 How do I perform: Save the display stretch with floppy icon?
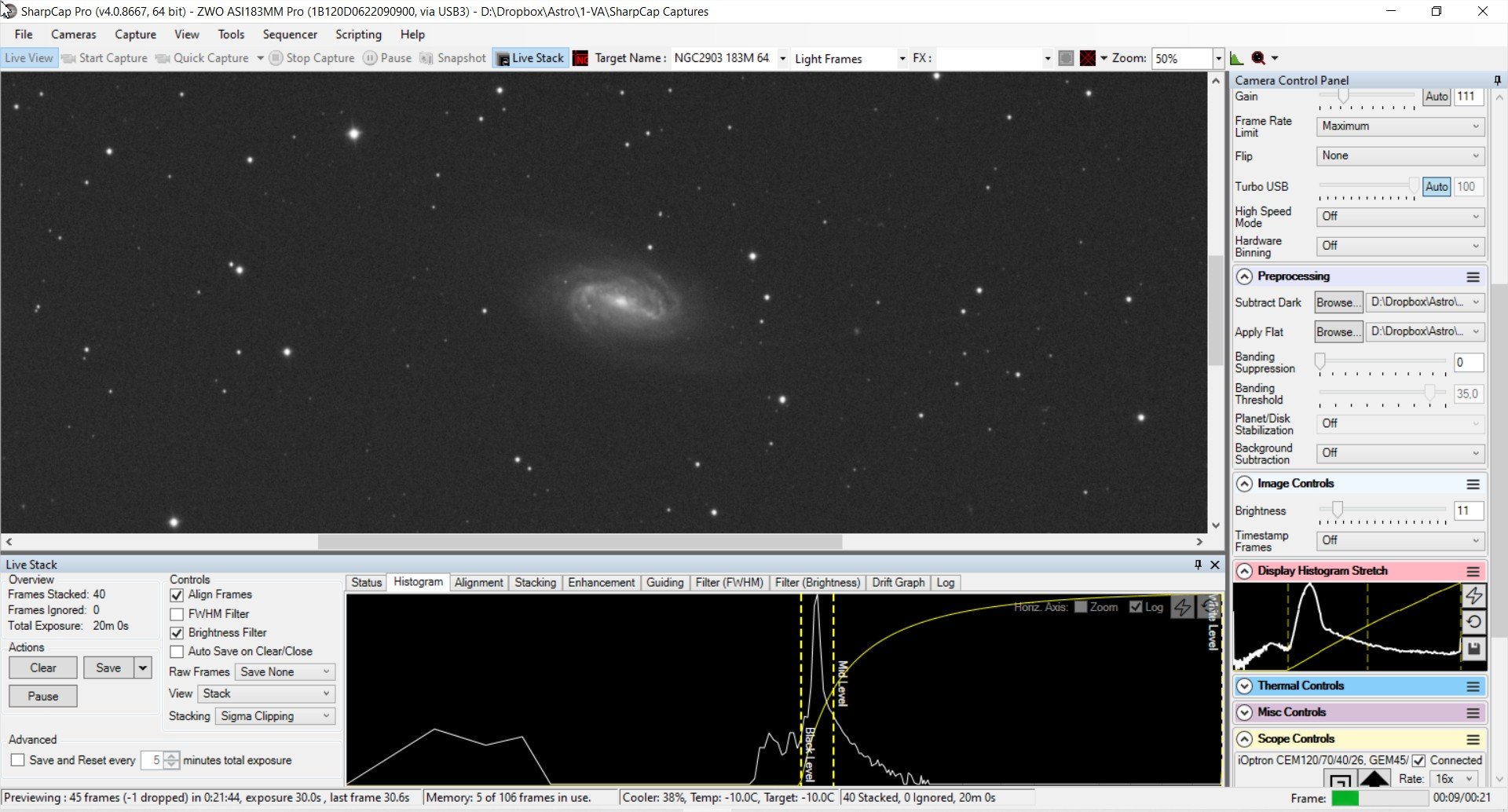click(1474, 649)
